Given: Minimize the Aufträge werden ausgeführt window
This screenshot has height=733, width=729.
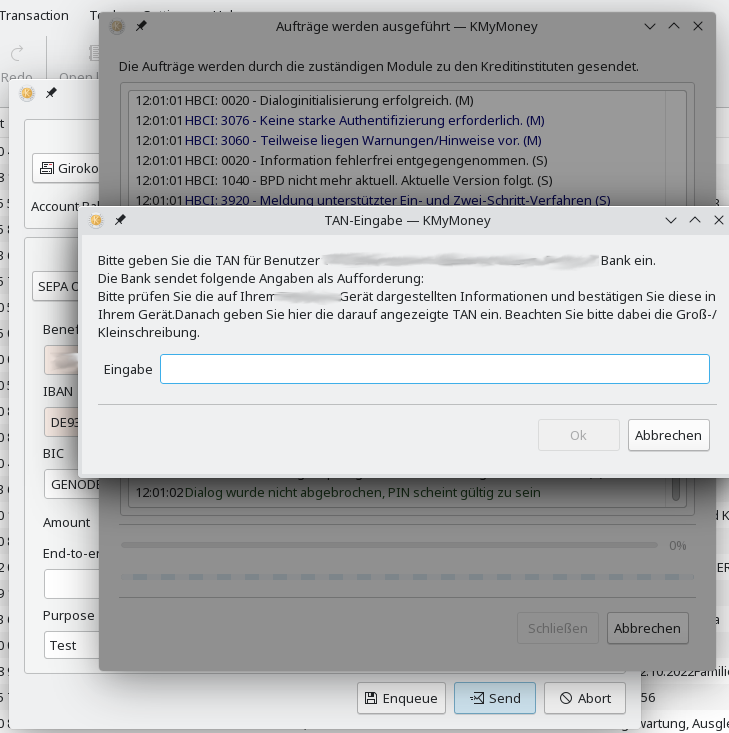Looking at the screenshot, I should coord(650,26).
